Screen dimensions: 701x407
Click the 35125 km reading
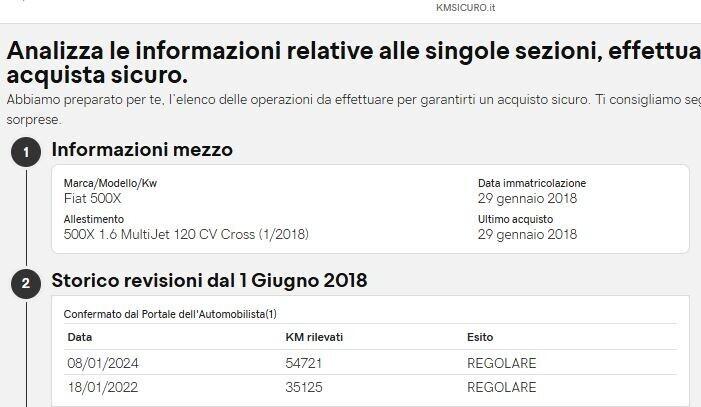pyautogui.click(x=304, y=388)
